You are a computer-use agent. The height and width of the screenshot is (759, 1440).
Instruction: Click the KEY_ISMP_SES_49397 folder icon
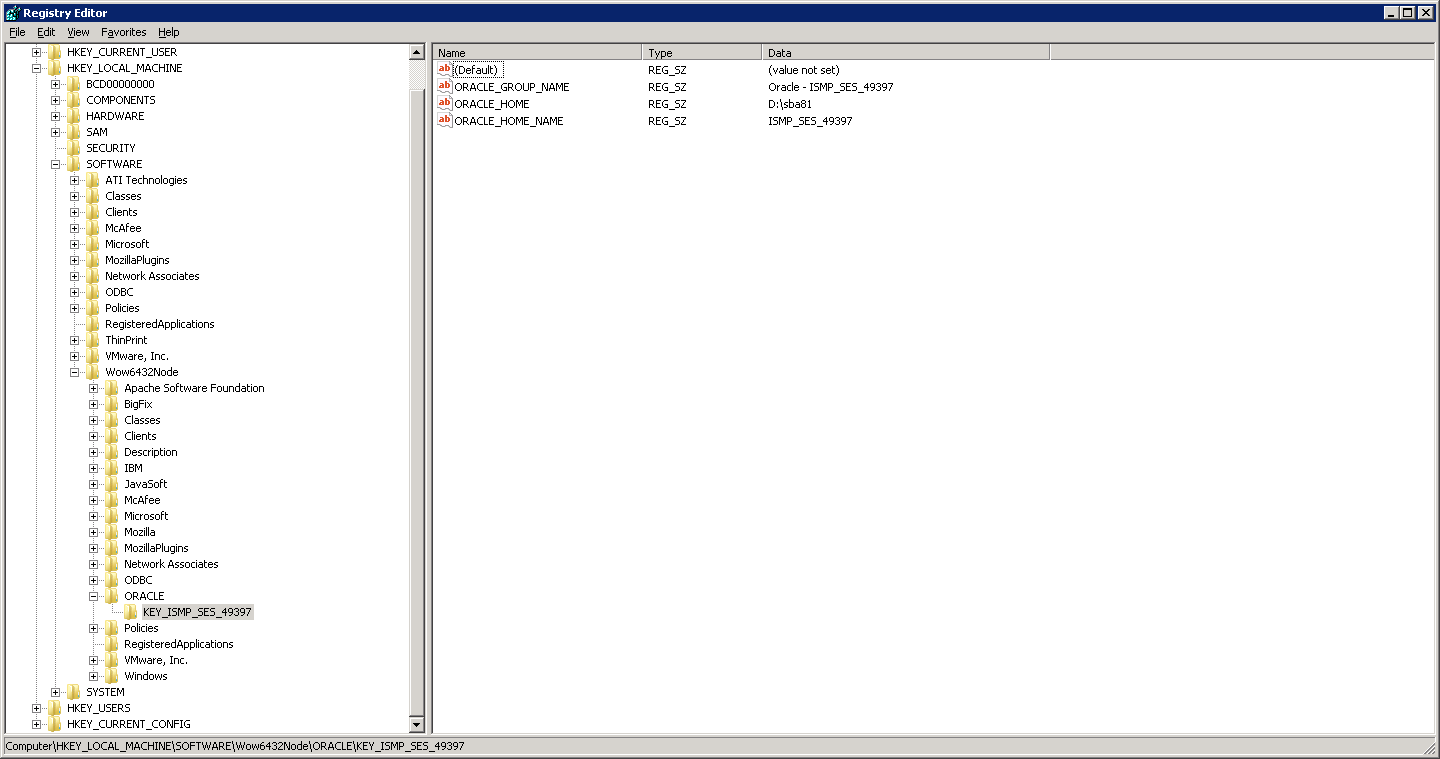point(131,612)
